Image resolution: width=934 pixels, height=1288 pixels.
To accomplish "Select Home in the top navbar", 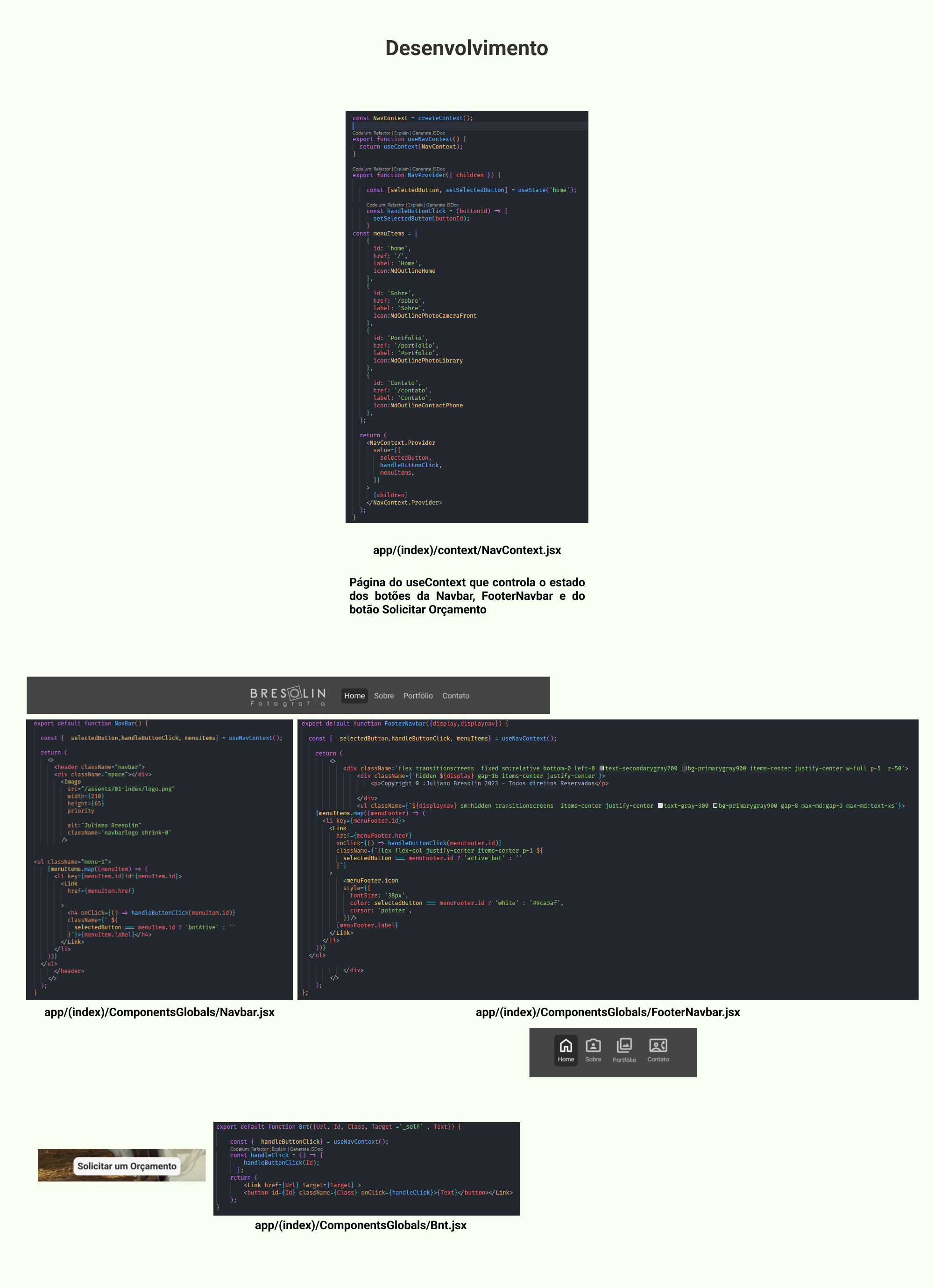I will (x=354, y=696).
